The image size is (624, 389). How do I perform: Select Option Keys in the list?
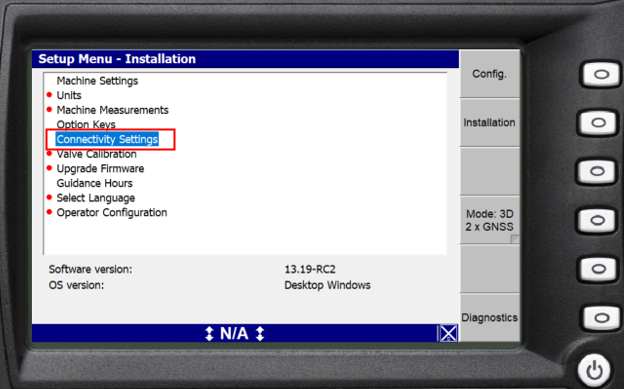click(x=86, y=125)
